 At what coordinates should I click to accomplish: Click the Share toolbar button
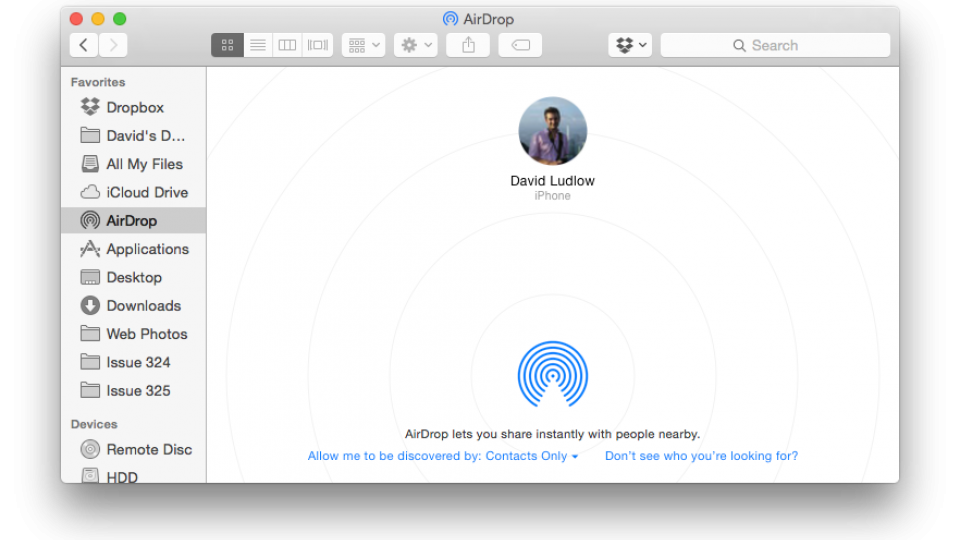[468, 45]
